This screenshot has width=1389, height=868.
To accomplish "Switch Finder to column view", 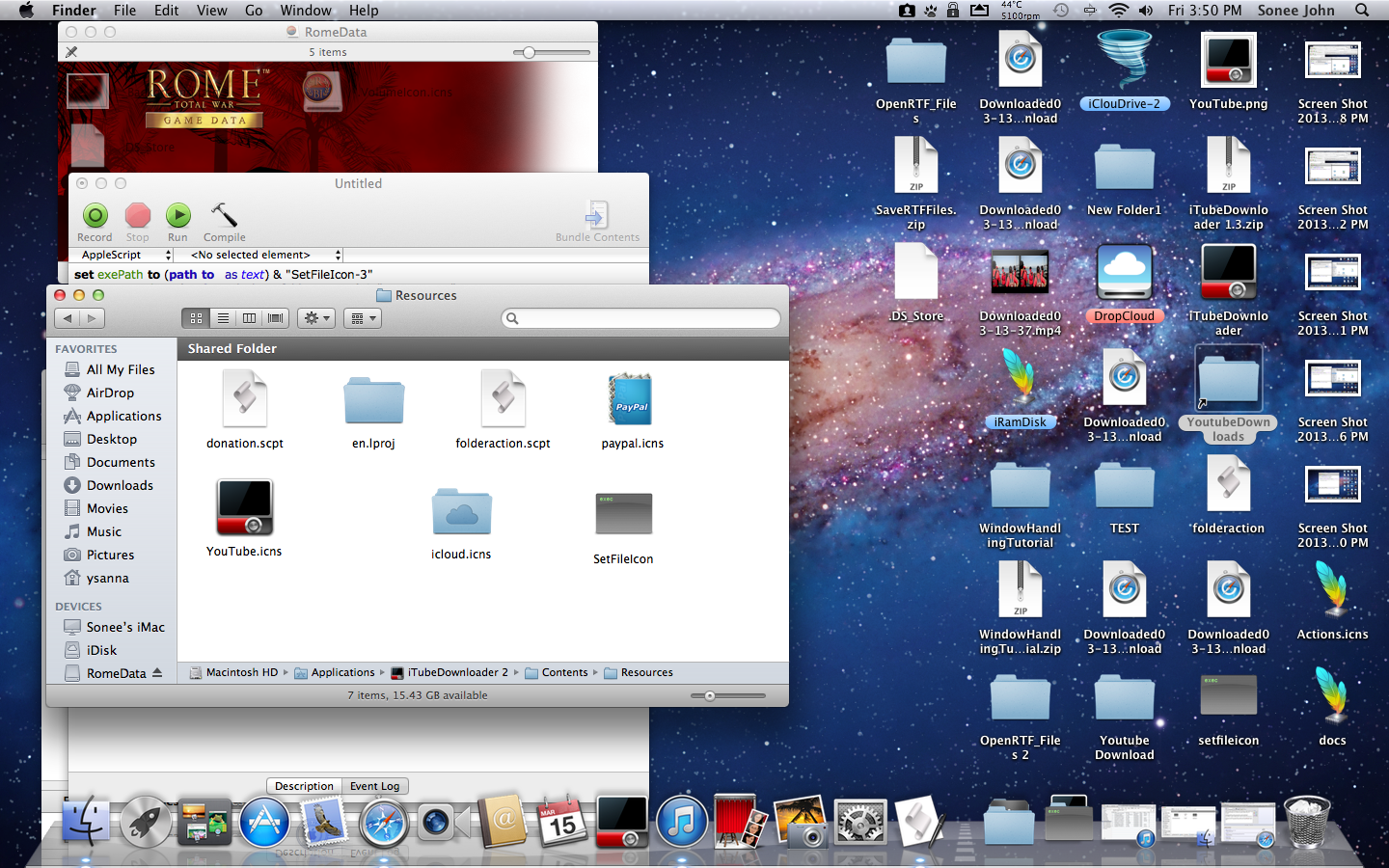I will point(249,318).
